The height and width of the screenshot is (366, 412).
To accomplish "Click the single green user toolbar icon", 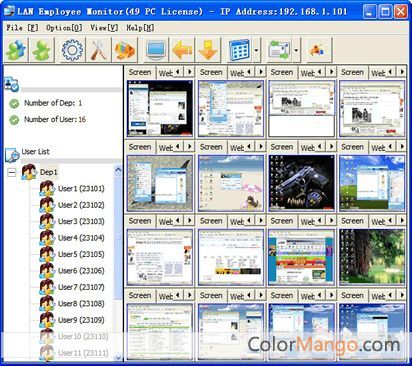I will [42, 50].
